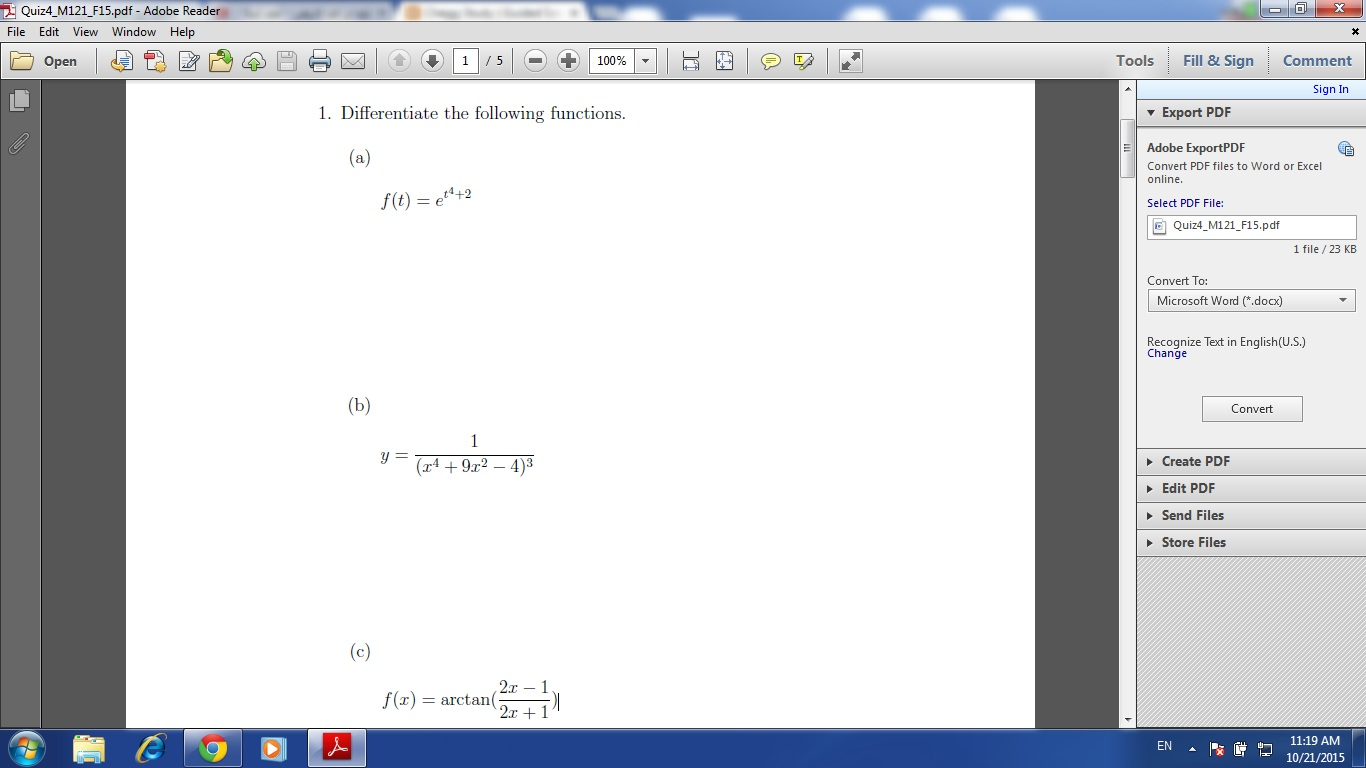1366x768 pixels.
Task: Zoom in using the plus icon
Action: 568,60
